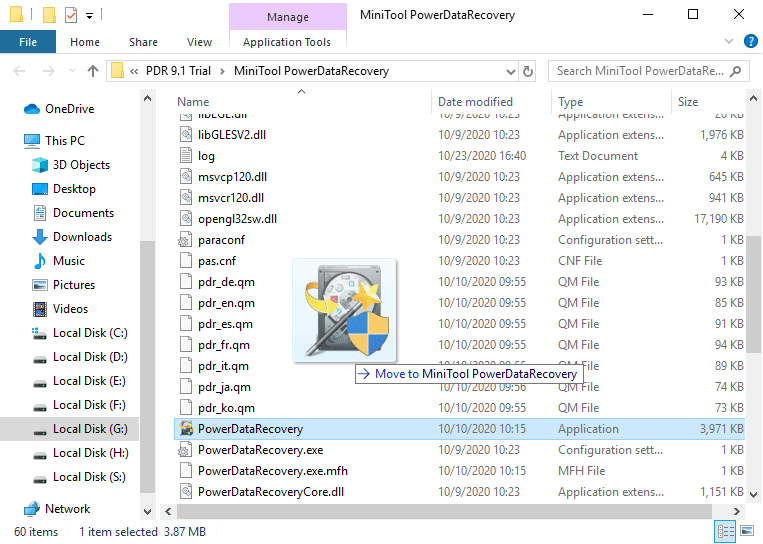Click the search magnifier icon
The image size is (763, 544).
pos(736,71)
